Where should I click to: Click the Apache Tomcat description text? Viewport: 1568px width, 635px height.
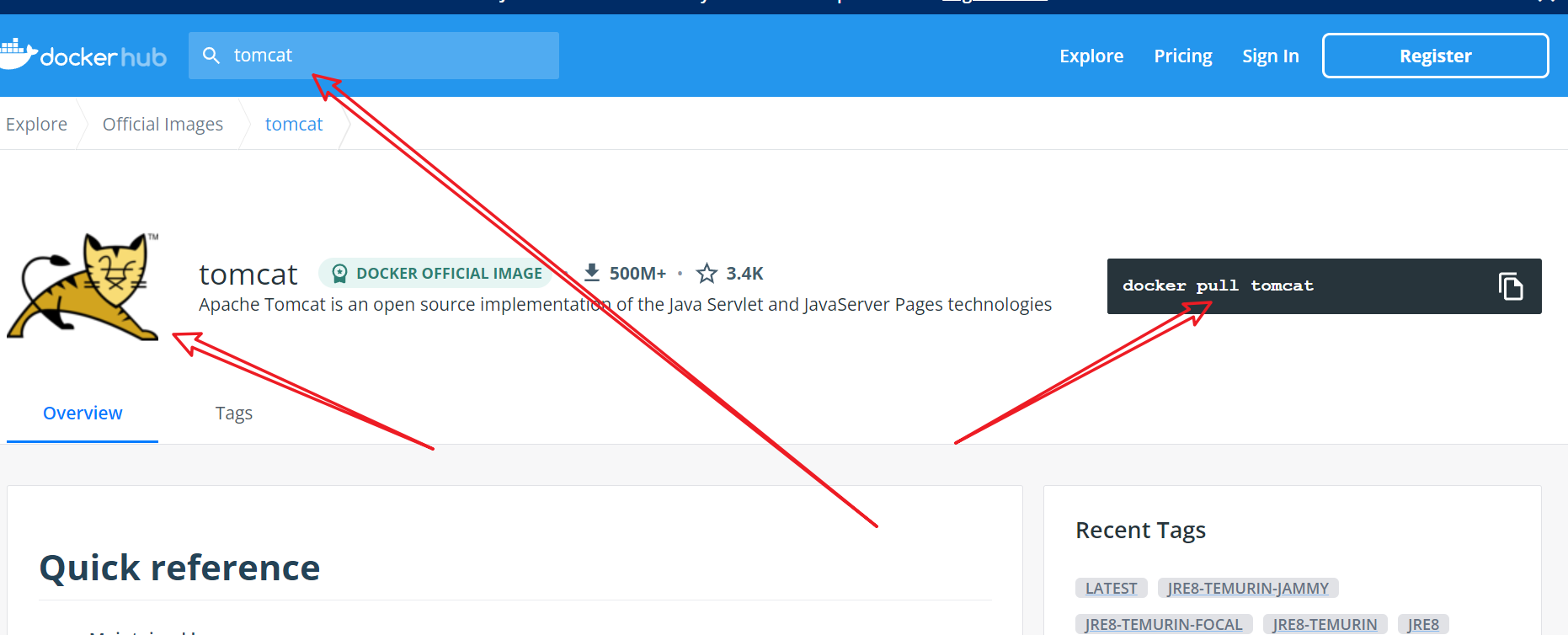pos(625,304)
